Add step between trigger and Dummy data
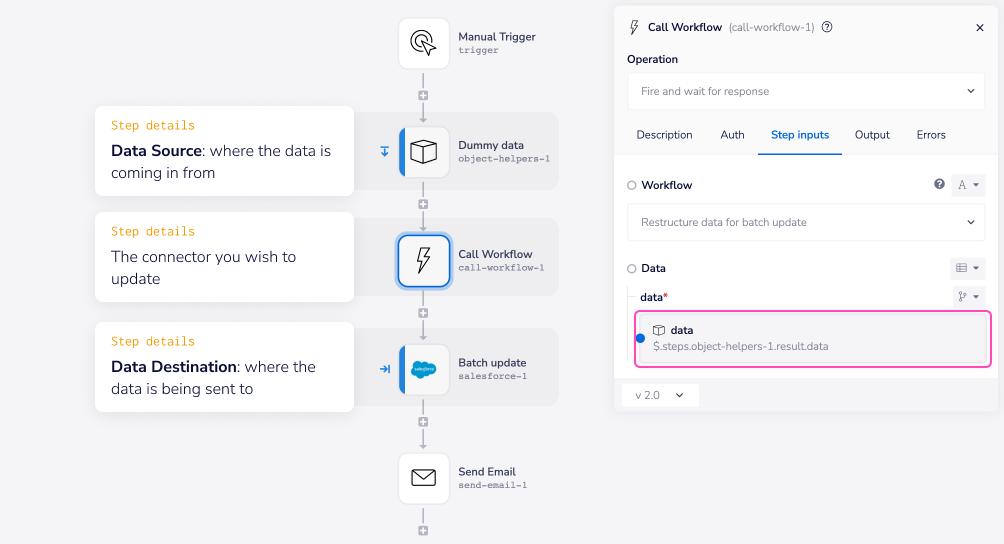 coord(423,96)
